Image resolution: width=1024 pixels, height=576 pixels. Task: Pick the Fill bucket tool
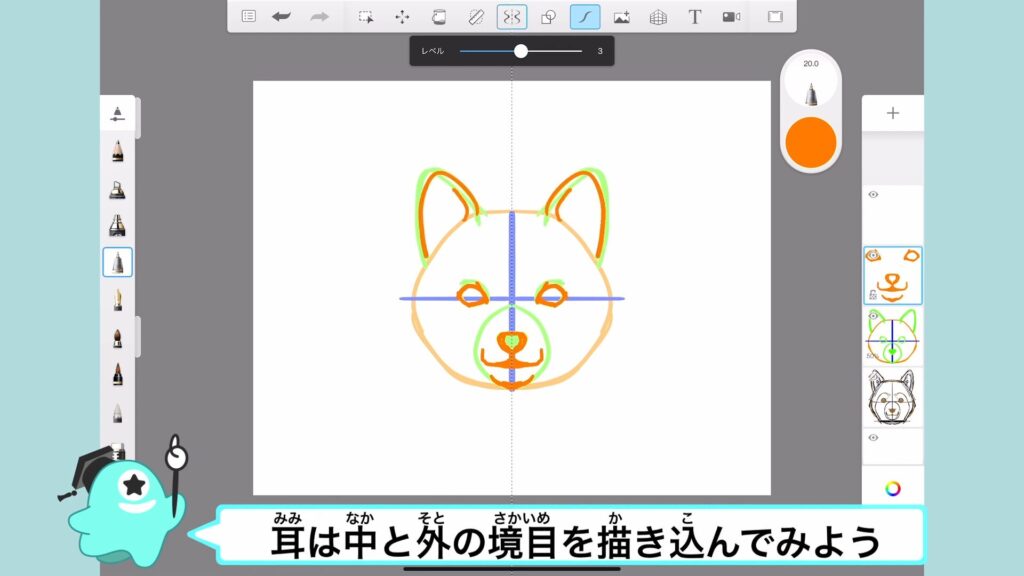click(x=438, y=16)
